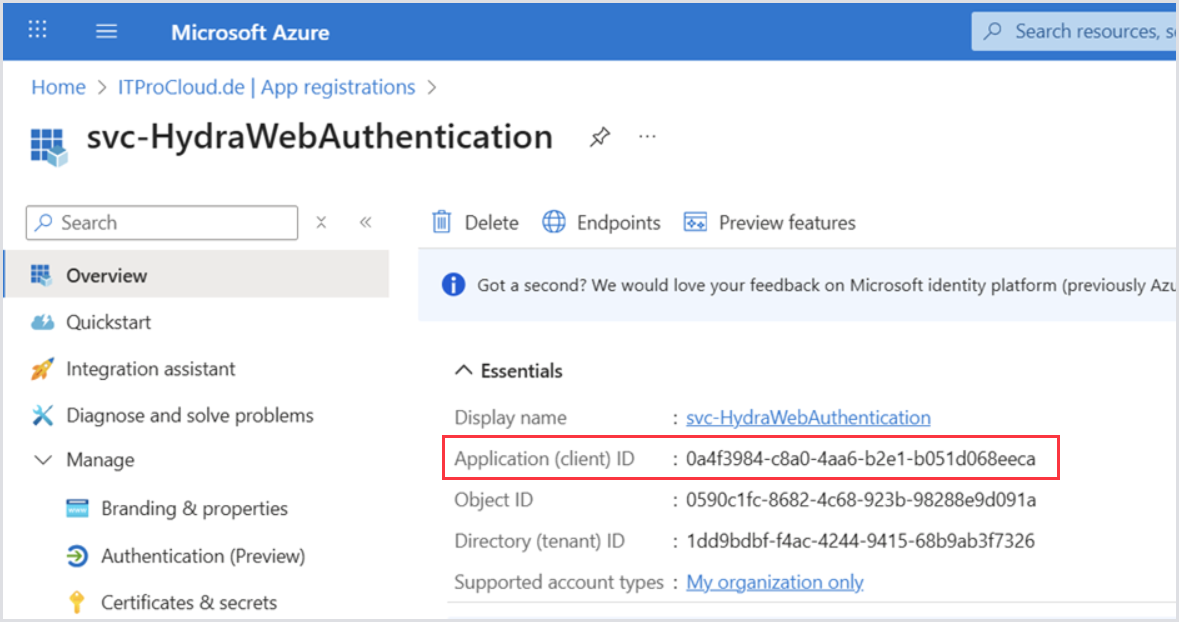Collapse the Essentials section
This screenshot has height=622, width=1179.
tap(463, 371)
